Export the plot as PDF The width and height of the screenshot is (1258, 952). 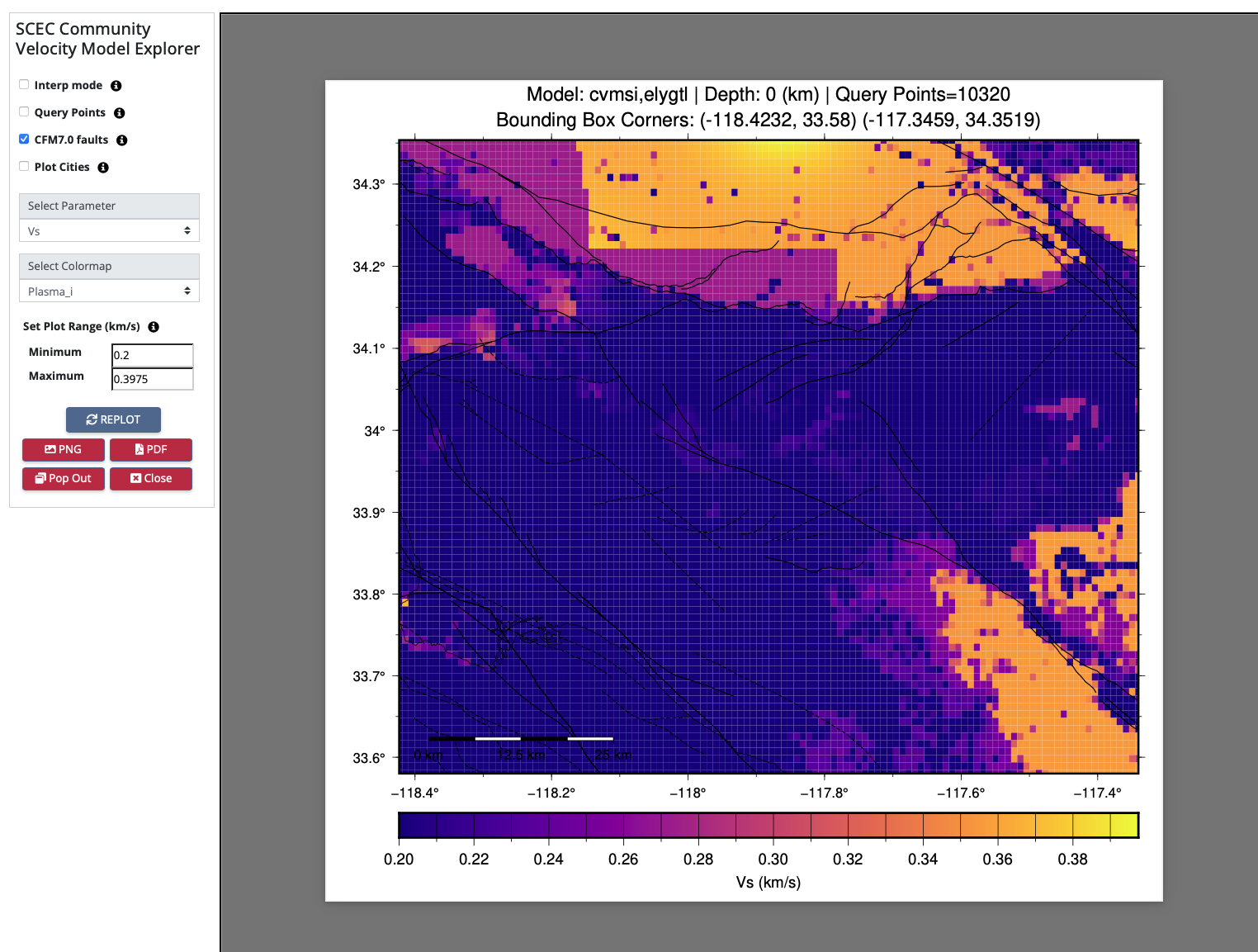click(151, 450)
